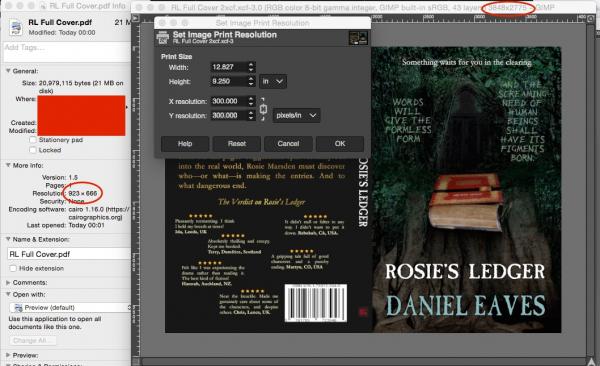
Task: Adjust the Y resolution spinner arrows
Action: click(251, 115)
